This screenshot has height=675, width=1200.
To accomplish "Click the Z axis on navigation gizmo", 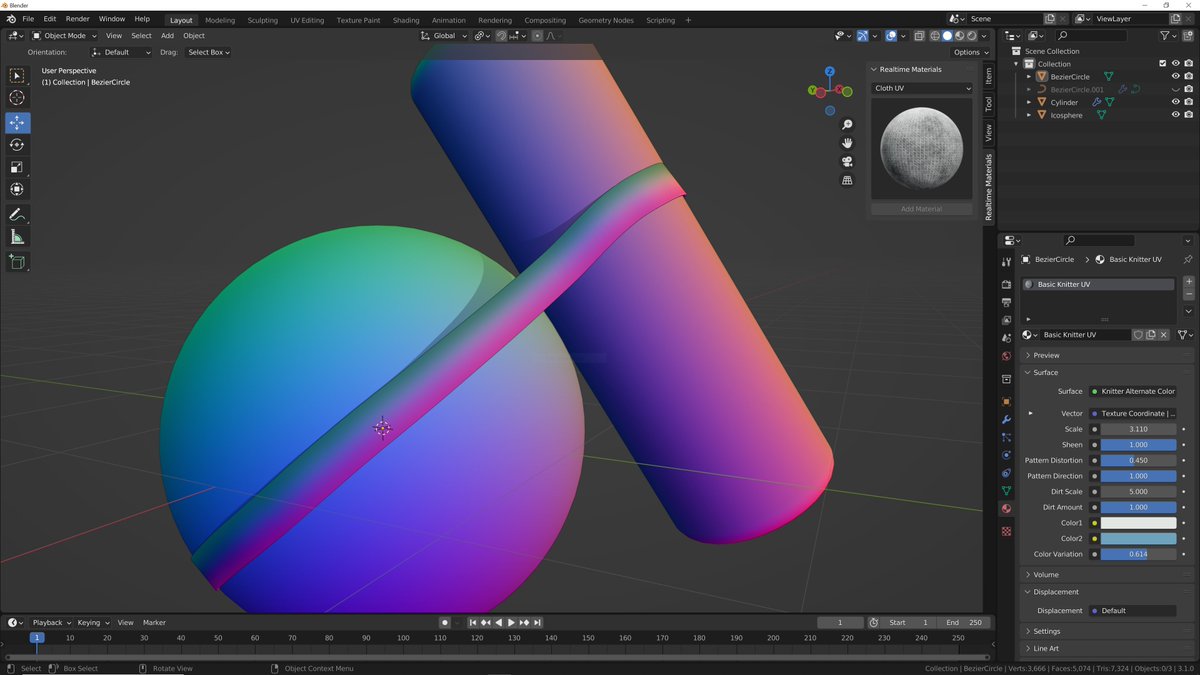I will pyautogui.click(x=830, y=72).
